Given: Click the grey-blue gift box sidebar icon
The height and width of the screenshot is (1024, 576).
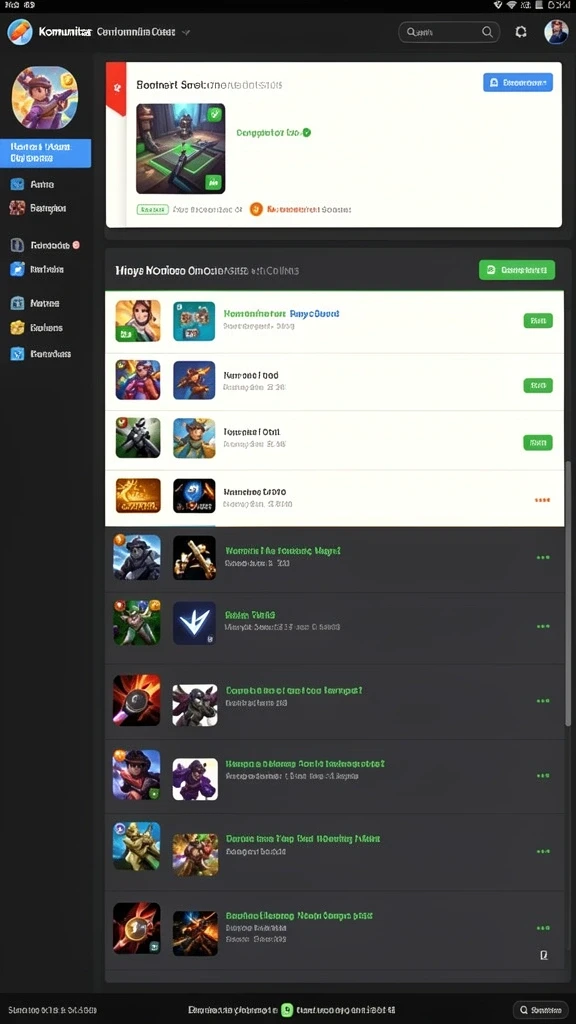Looking at the screenshot, I should pos(18,303).
